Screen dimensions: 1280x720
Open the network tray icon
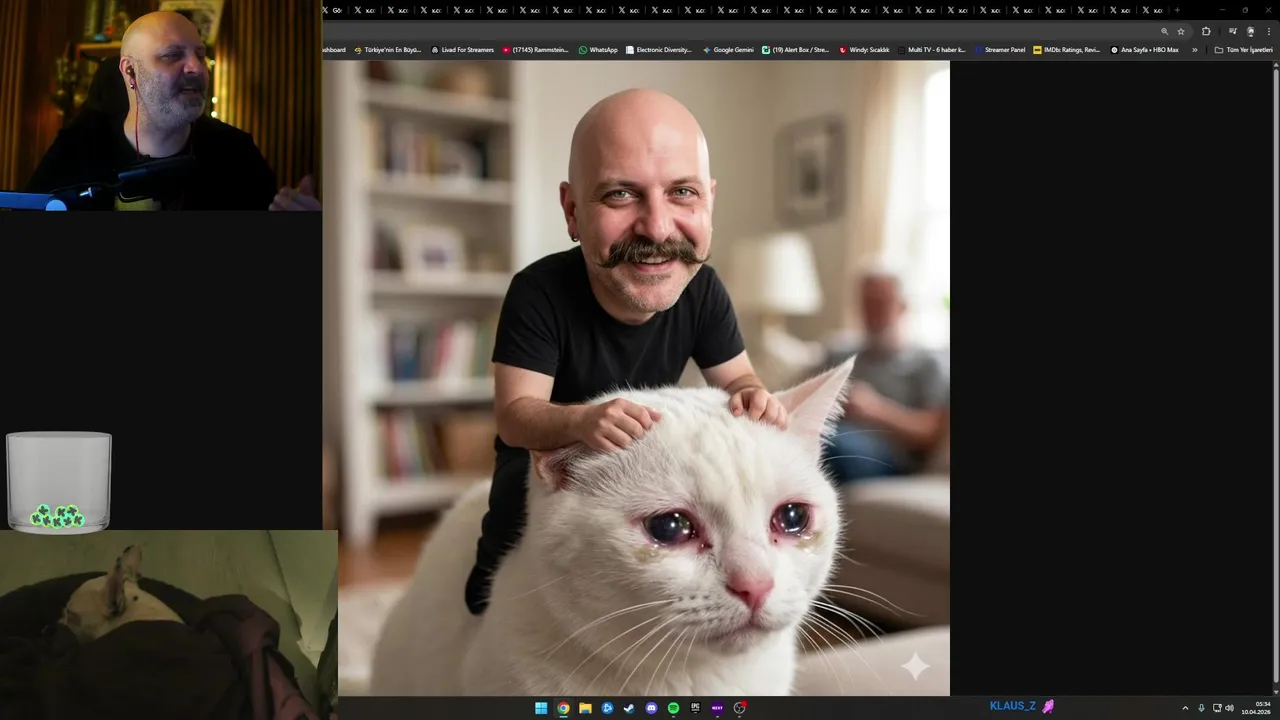[1216, 708]
